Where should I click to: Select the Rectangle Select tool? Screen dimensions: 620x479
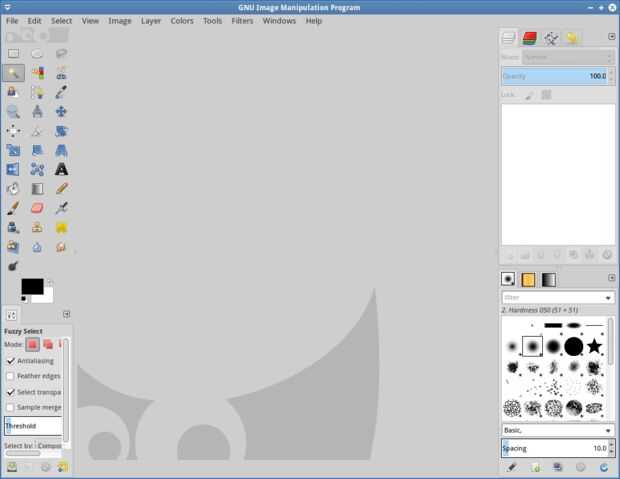(13, 53)
